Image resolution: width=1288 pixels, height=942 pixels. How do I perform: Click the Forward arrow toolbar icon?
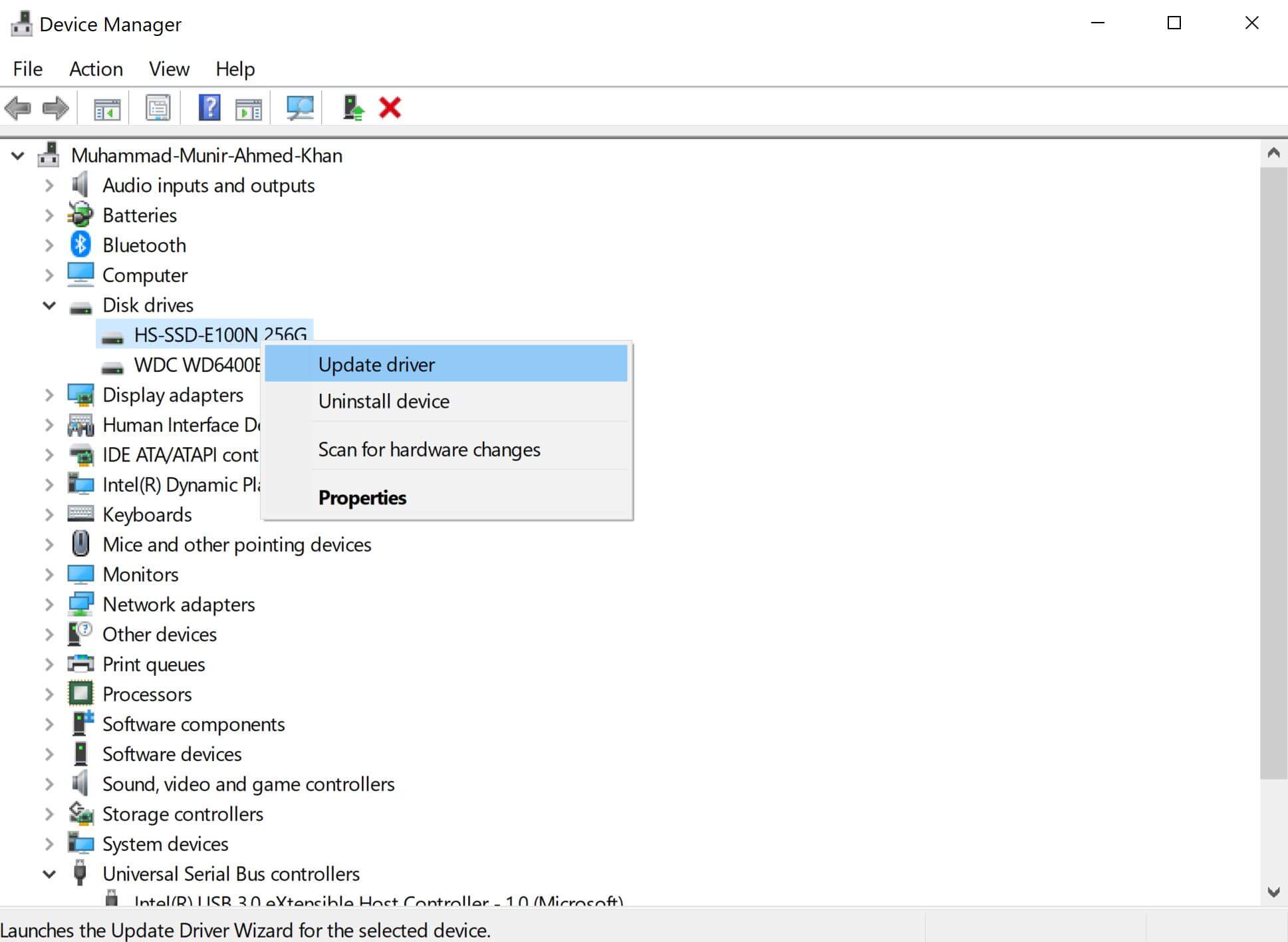point(56,108)
